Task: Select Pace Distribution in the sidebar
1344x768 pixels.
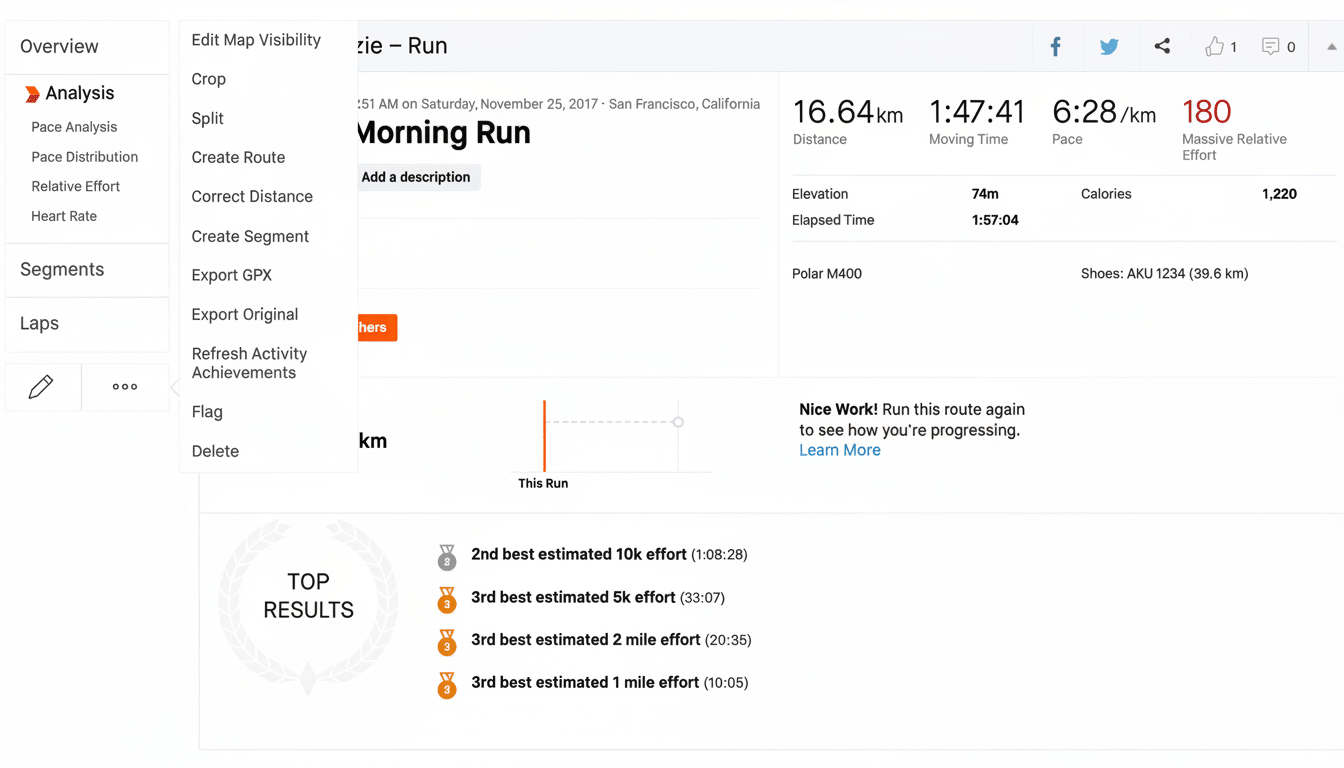Action: 86,156
